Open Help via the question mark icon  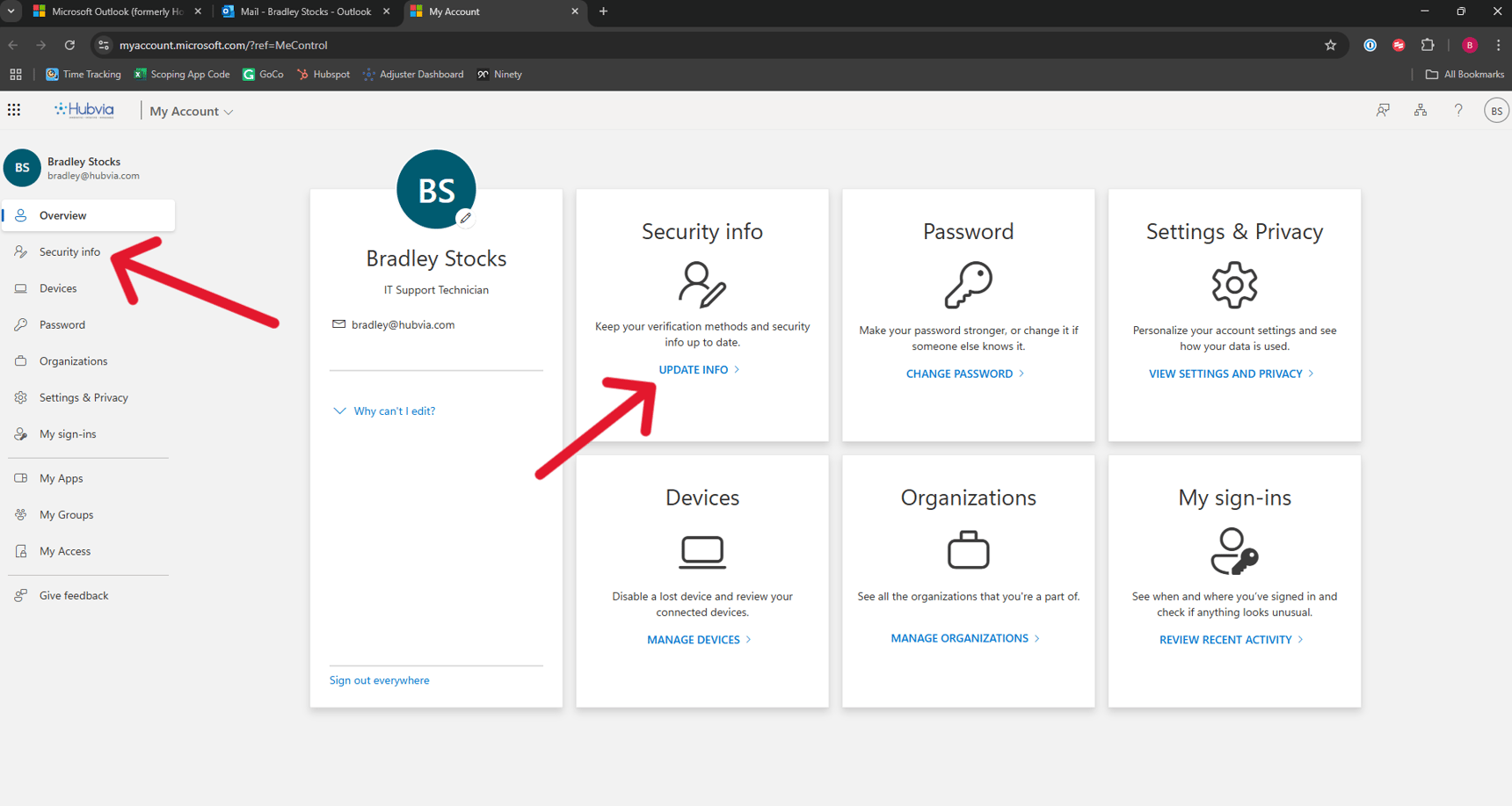coord(1458,110)
